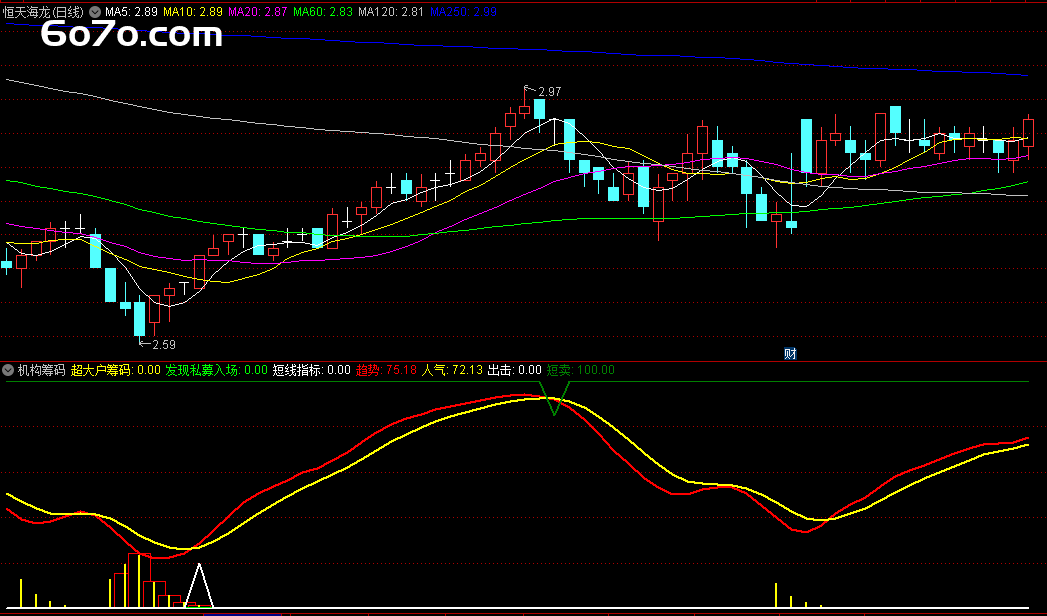Image resolution: width=1047 pixels, height=616 pixels.
Task: Open the dropdown arrow beside 恒天海龙(日线)
Action: point(95,11)
